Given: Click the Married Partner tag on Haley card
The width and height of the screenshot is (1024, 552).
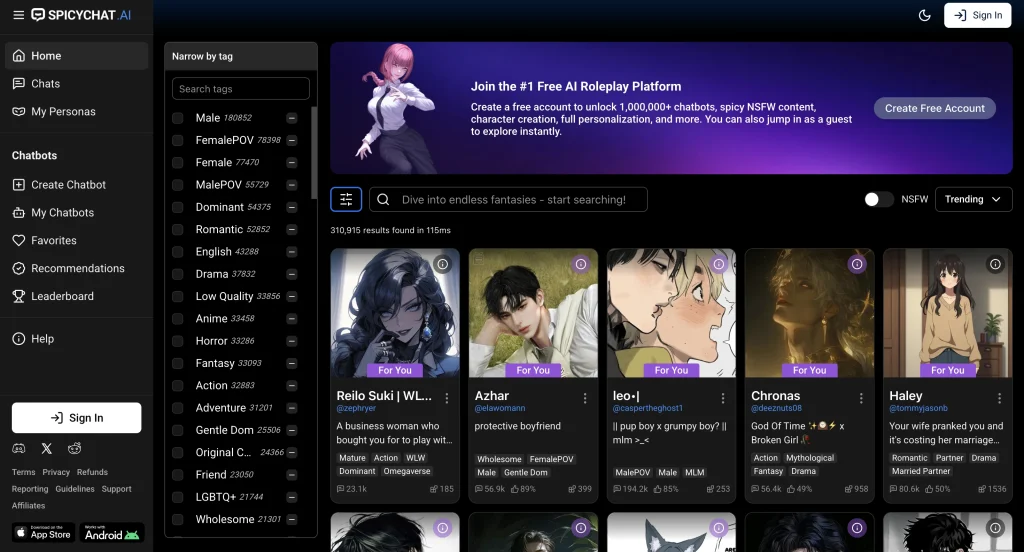Looking at the screenshot, I should 921,471.
